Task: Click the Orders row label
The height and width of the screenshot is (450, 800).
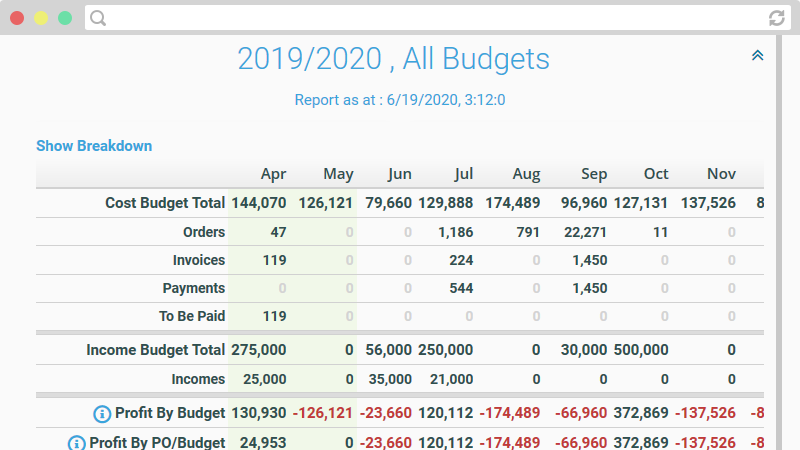Action: tap(204, 232)
